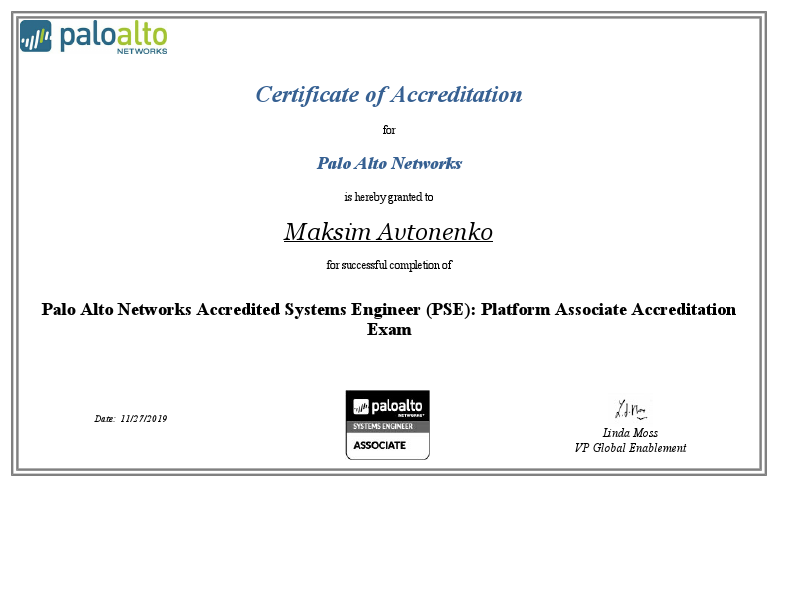The height and width of the screenshot is (612, 792).
Task: Click the blue 'Palo Alto Networks' heading
Action: 389,163
